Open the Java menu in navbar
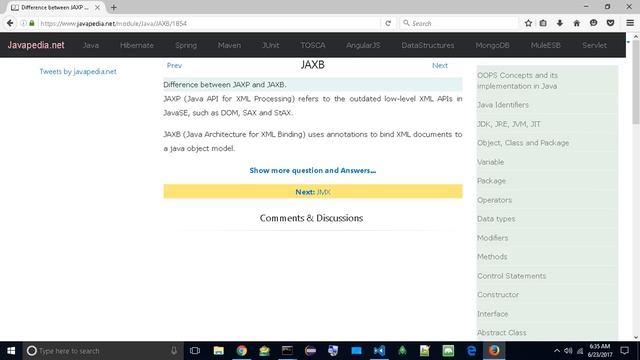 [x=91, y=45]
